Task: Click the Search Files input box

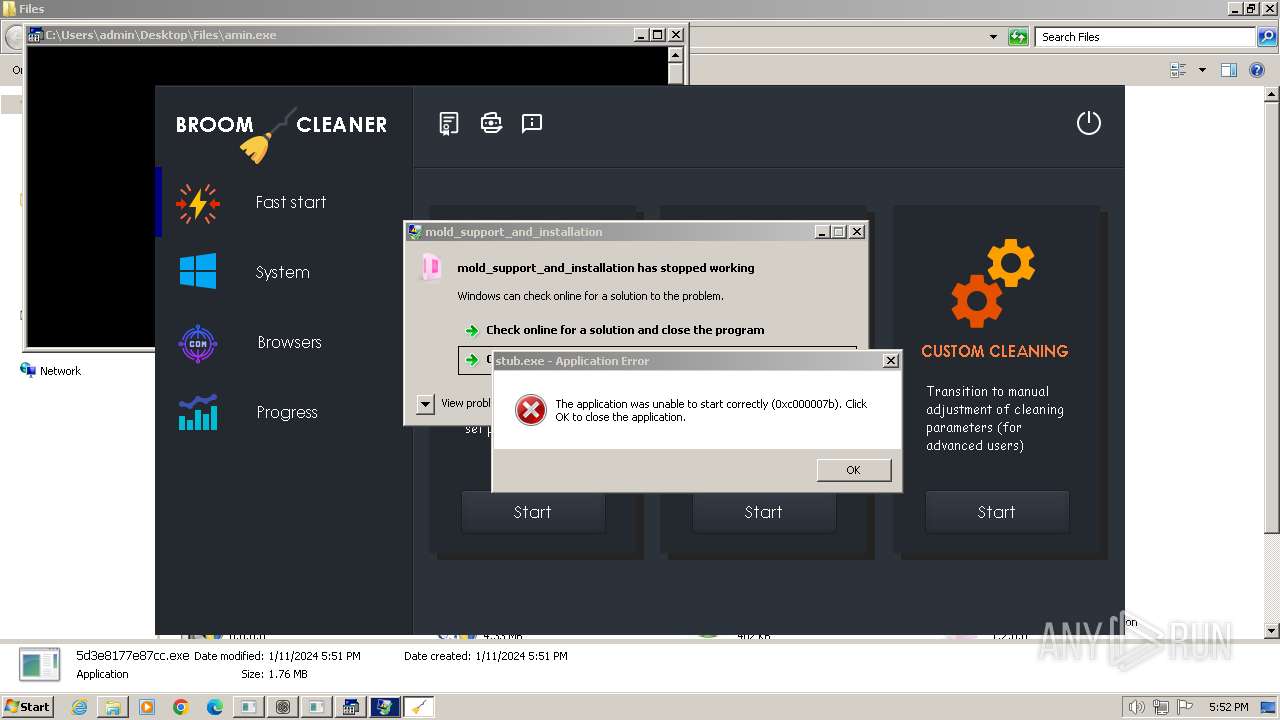Action: 1145,37
